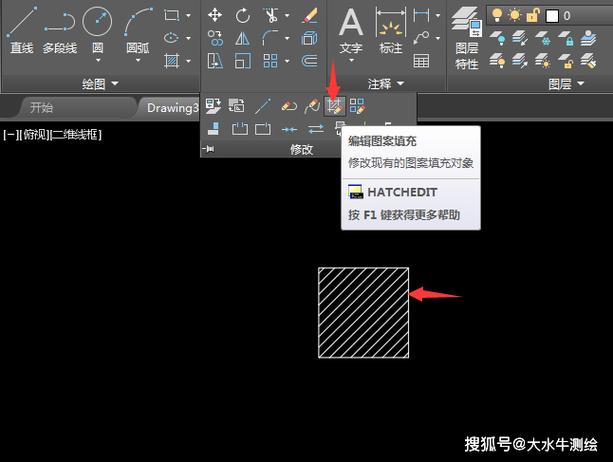Click the Text (文字) button
Viewport: 613px width, 462px height.
351,31
